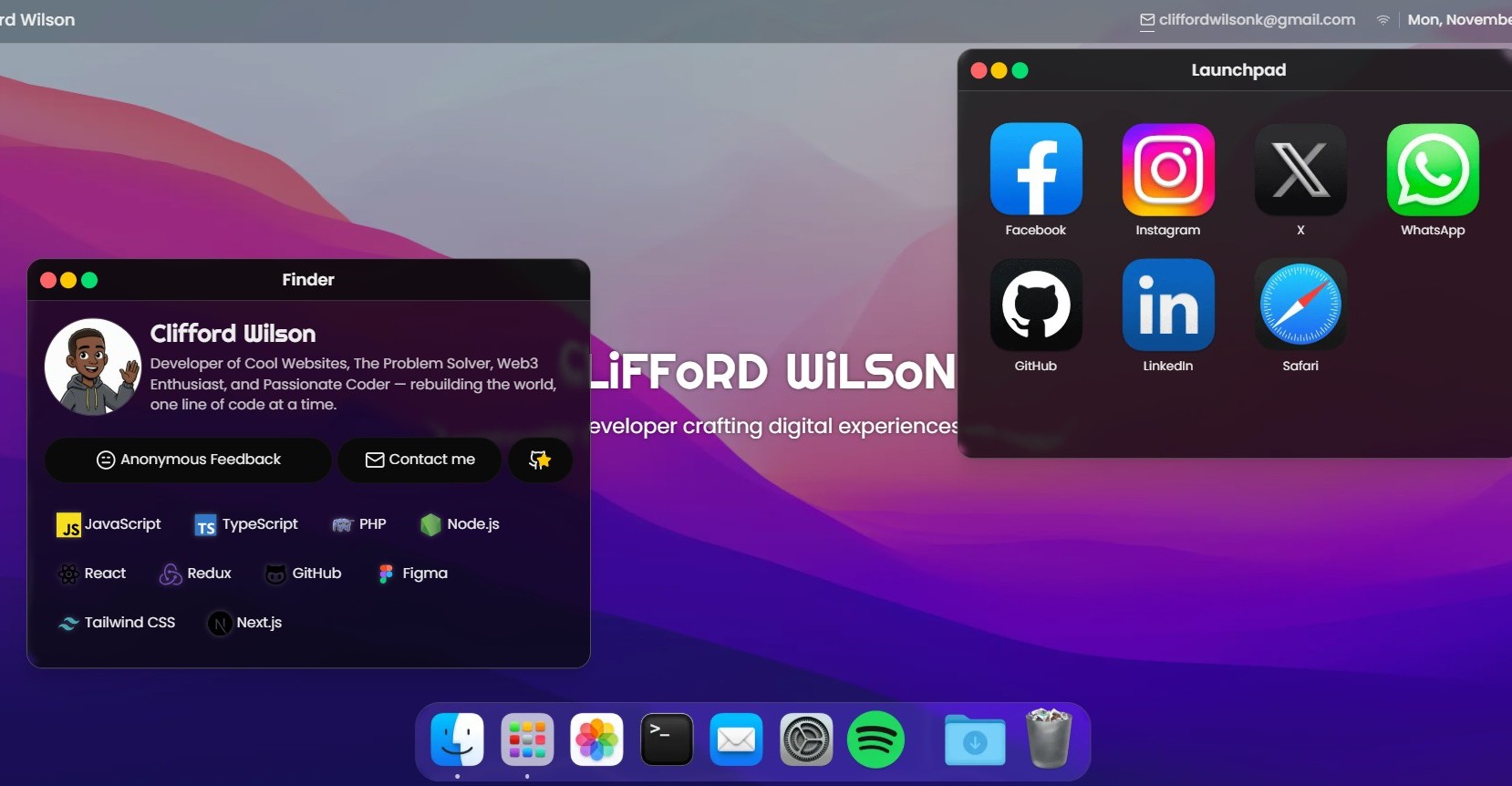This screenshot has width=1512, height=786.
Task: Click the Node.js skill badge
Action: pyautogui.click(x=459, y=524)
